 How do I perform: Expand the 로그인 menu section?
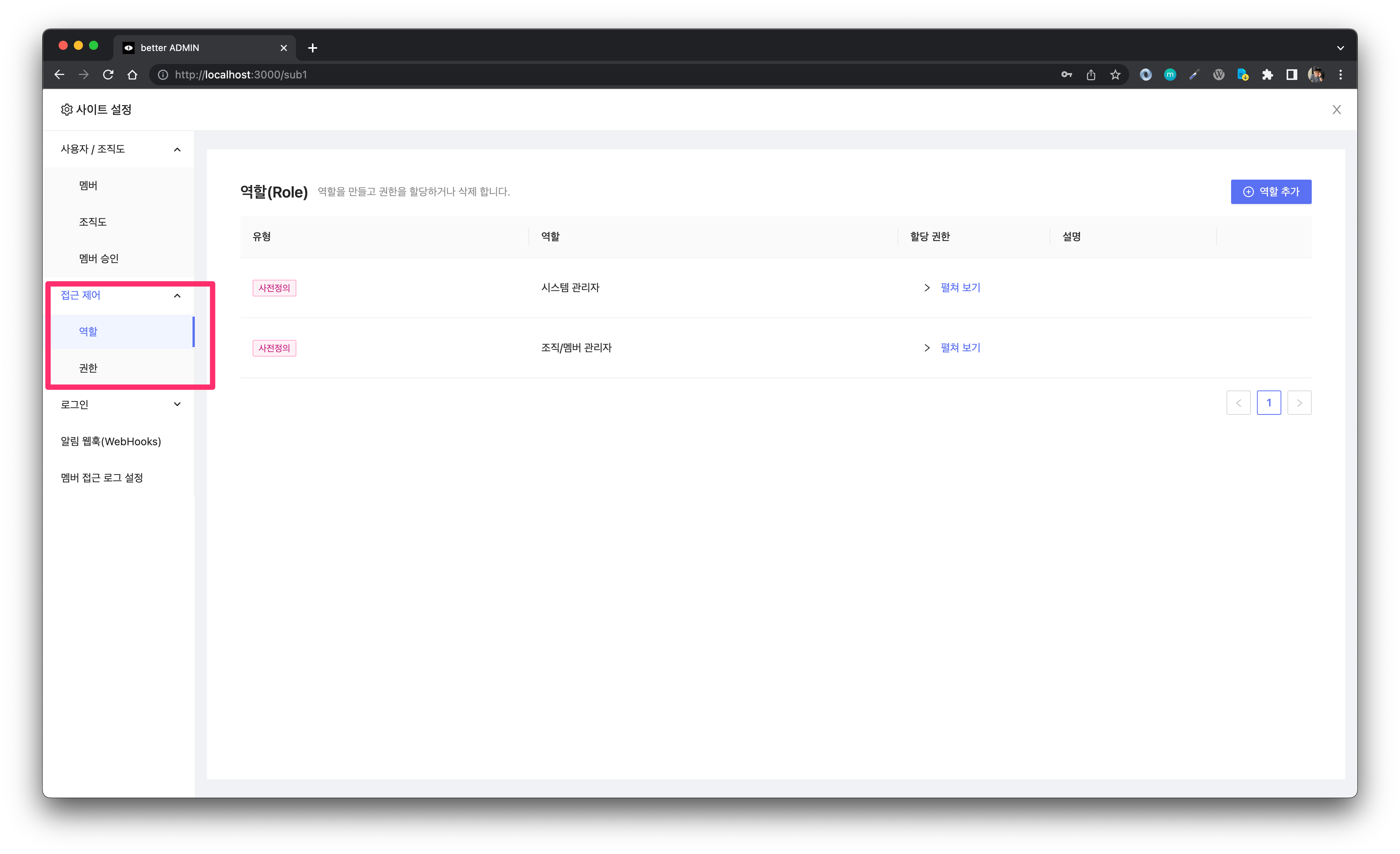coord(177,405)
